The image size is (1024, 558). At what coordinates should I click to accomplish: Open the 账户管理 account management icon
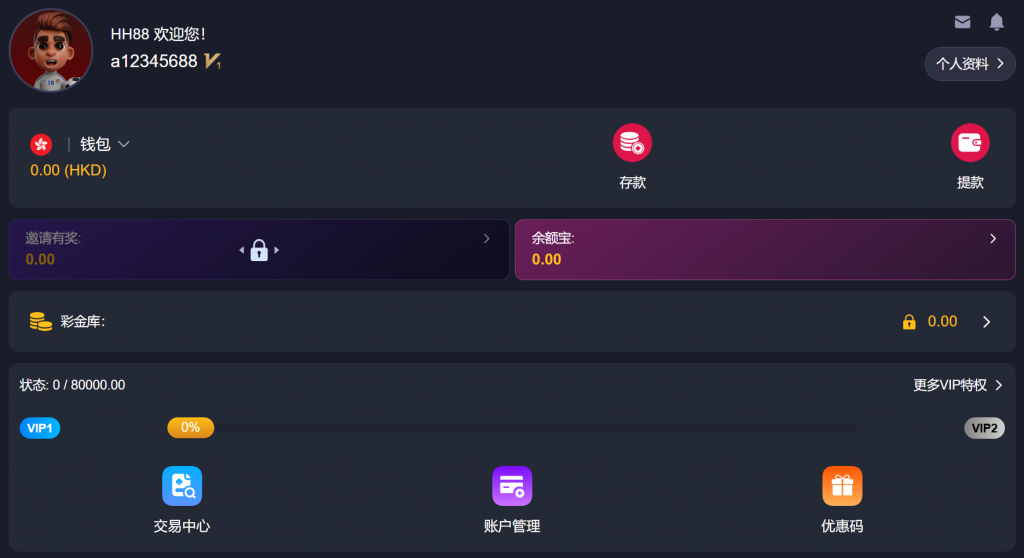click(x=511, y=485)
